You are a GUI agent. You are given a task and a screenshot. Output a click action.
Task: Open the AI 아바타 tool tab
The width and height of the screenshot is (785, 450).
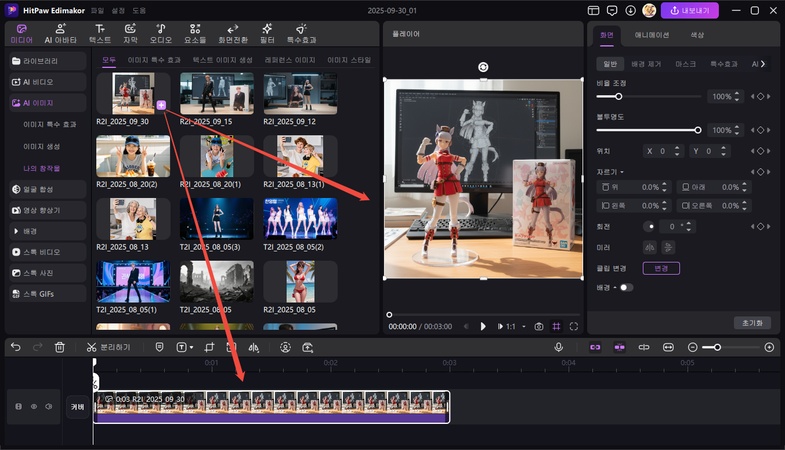(60, 34)
